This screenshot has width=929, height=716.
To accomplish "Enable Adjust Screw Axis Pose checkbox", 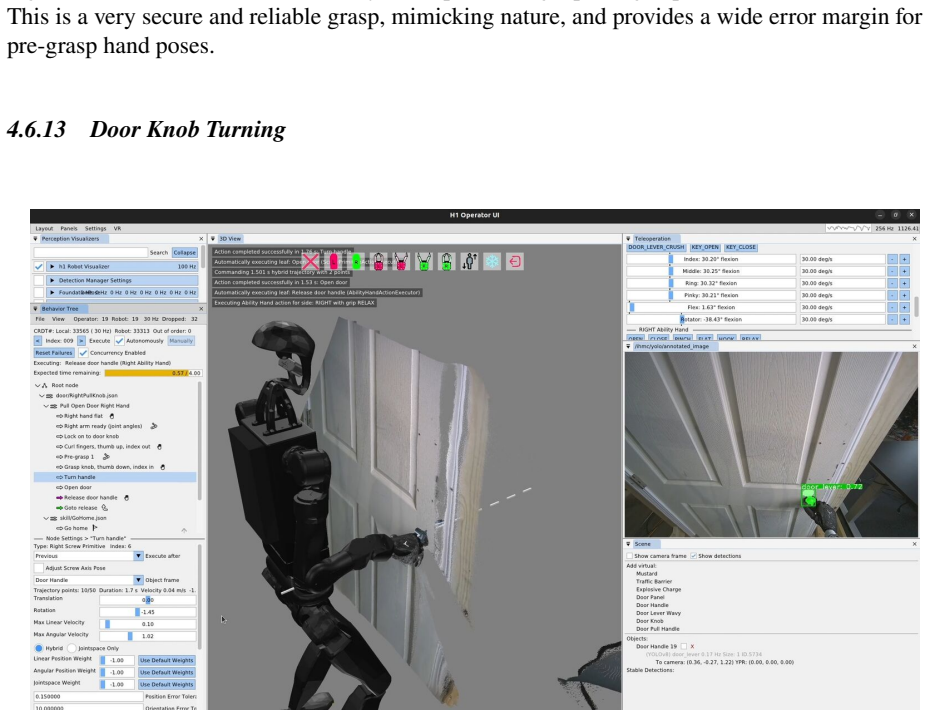I will coord(39,568).
